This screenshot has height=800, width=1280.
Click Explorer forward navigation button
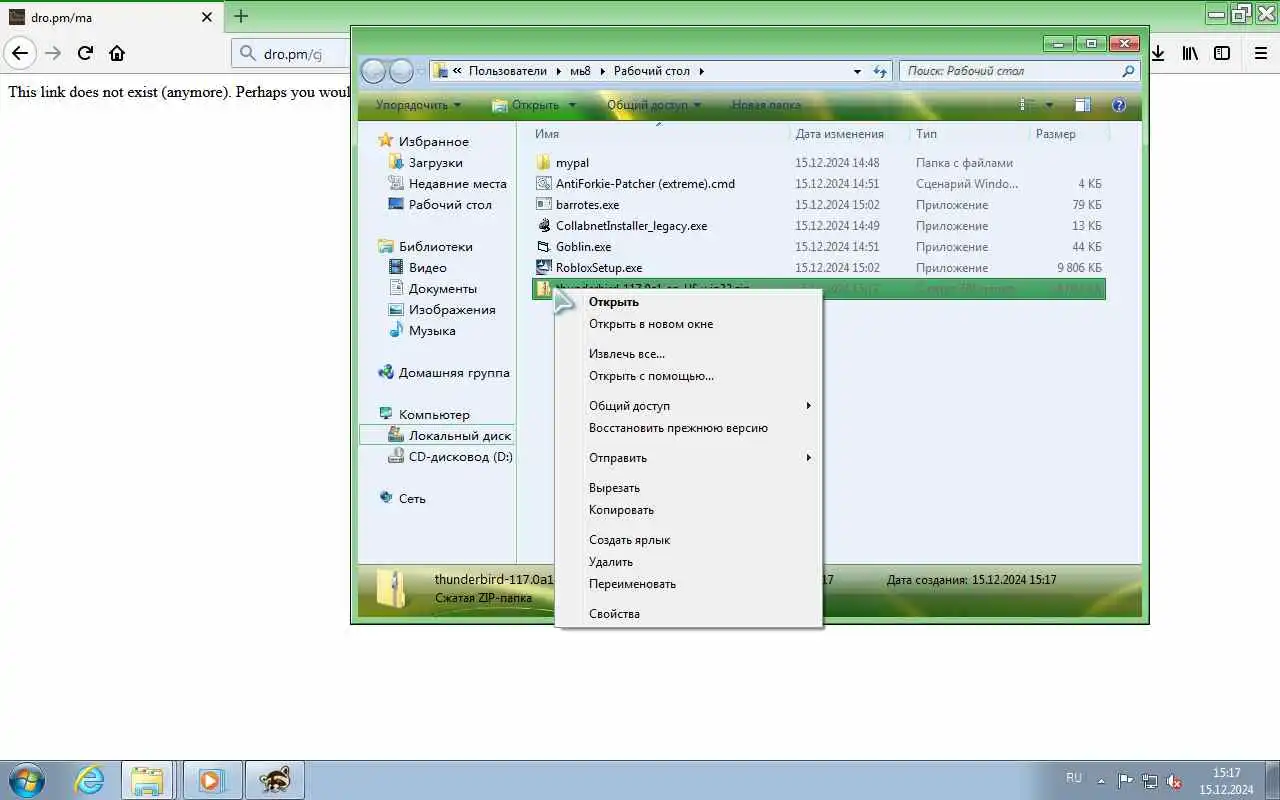[x=401, y=71]
